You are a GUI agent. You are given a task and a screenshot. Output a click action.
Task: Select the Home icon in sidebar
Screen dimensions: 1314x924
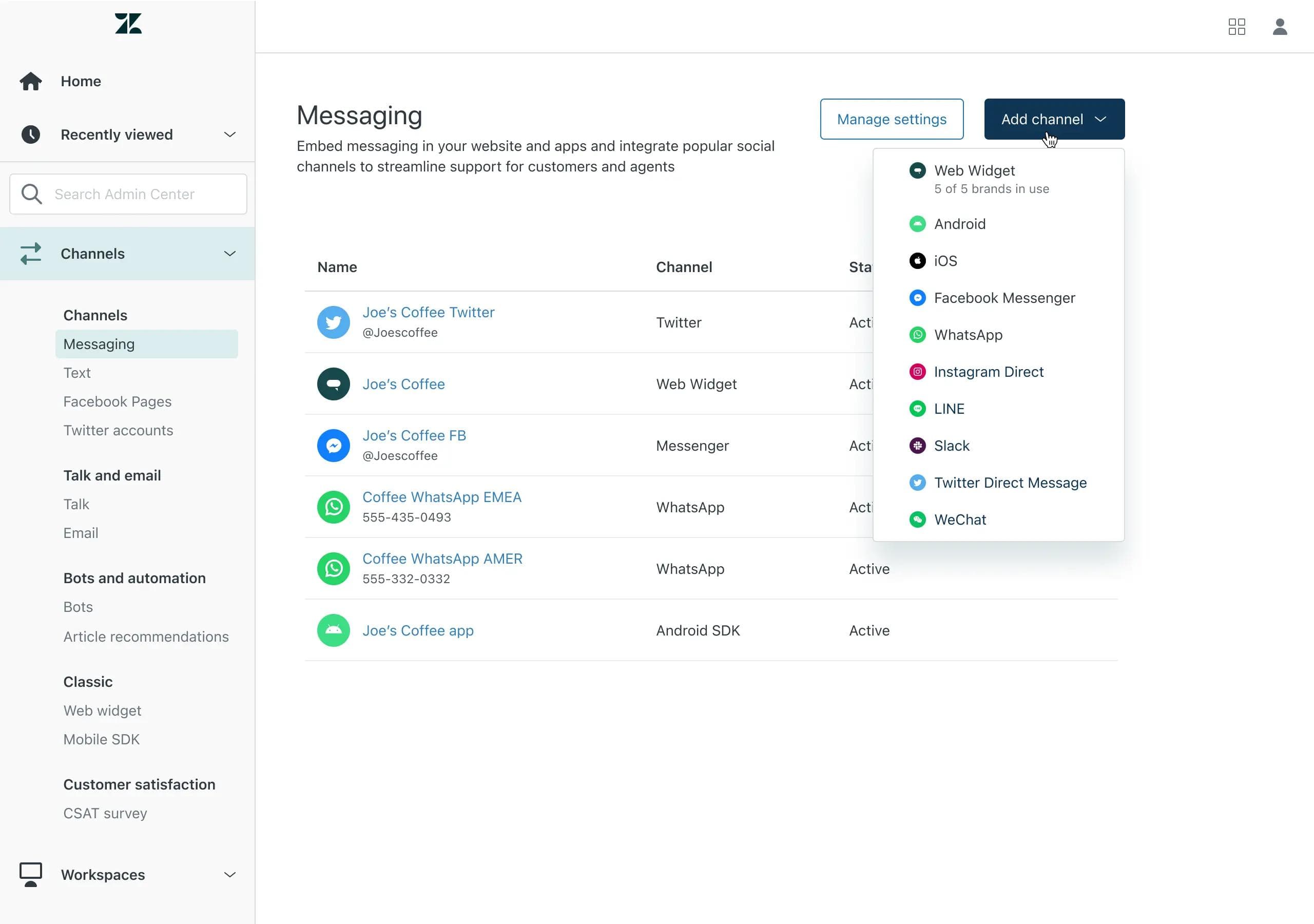coord(30,81)
